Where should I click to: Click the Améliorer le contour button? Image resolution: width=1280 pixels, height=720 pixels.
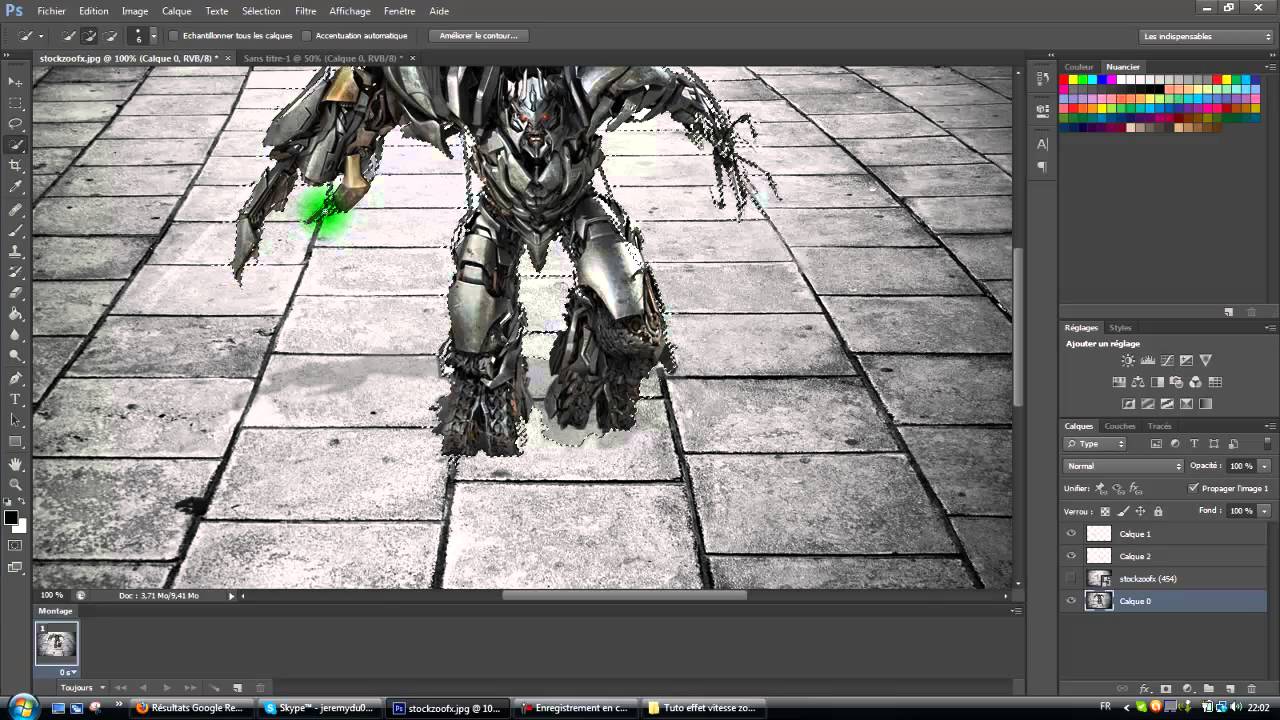click(478, 36)
